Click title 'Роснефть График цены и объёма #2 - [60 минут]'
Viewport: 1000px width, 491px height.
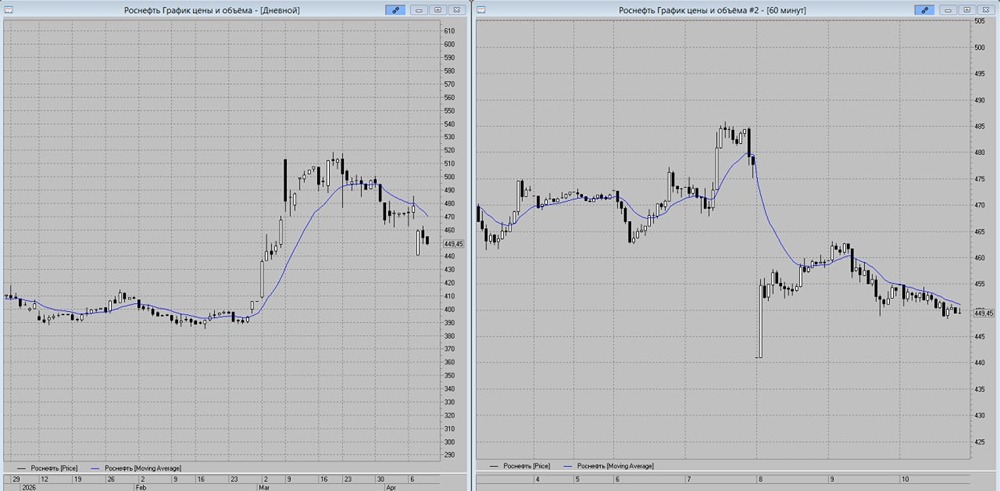713,10
